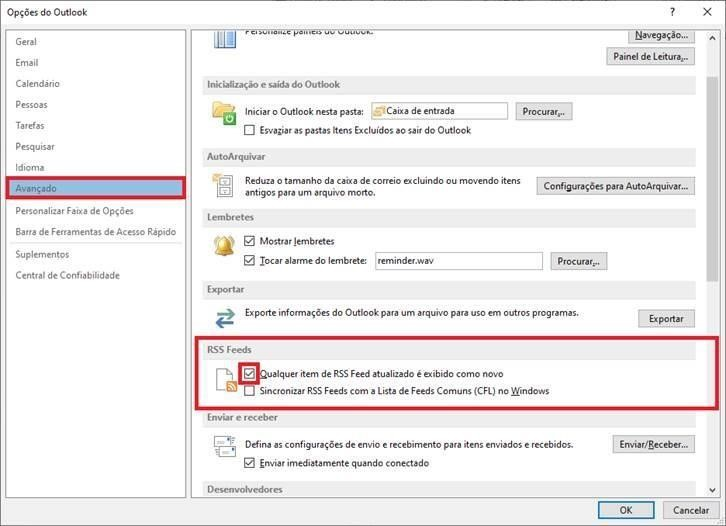Select Tarefas in sidebar
Image resolution: width=726 pixels, height=526 pixels.
[x=96, y=125]
